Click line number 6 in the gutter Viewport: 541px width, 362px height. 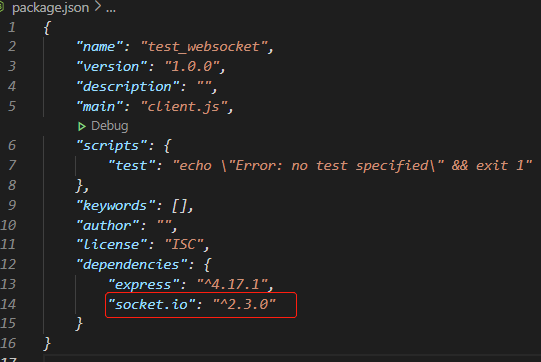12,145
